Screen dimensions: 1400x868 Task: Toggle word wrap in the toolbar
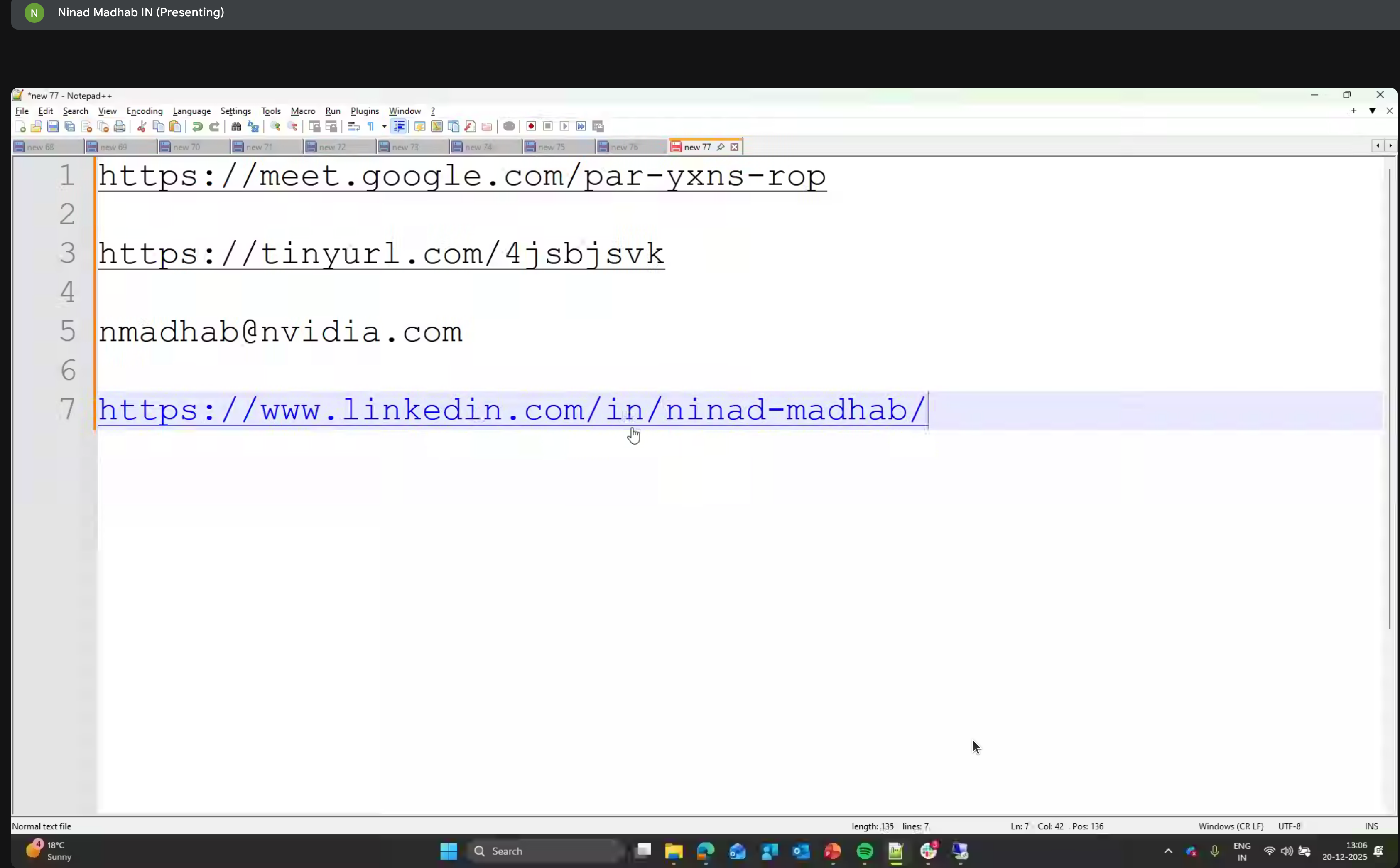pyautogui.click(x=353, y=126)
